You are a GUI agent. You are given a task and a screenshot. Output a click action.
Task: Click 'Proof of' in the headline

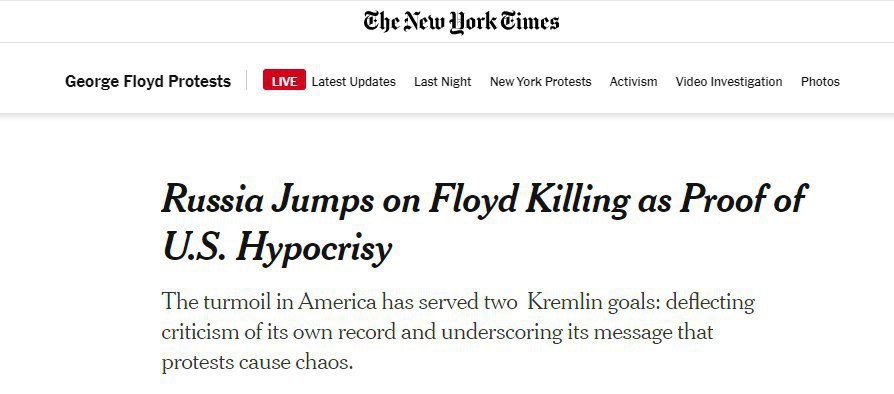(743, 200)
